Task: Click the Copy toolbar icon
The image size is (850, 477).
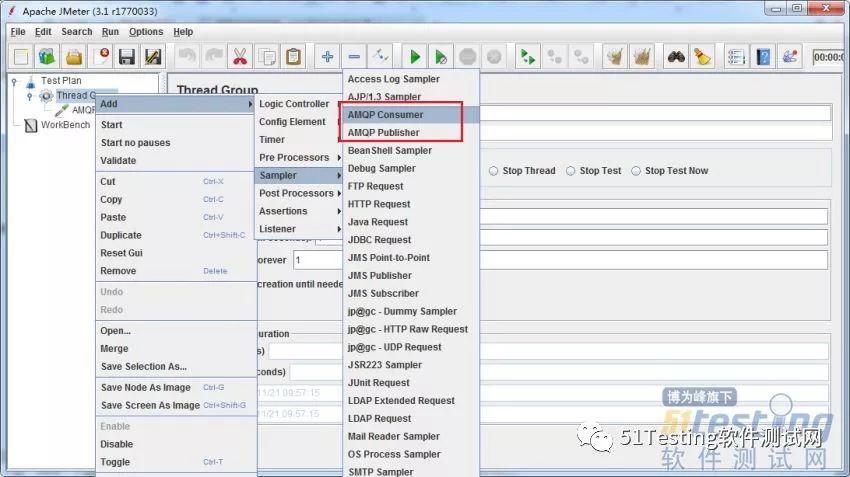Action: (267, 56)
